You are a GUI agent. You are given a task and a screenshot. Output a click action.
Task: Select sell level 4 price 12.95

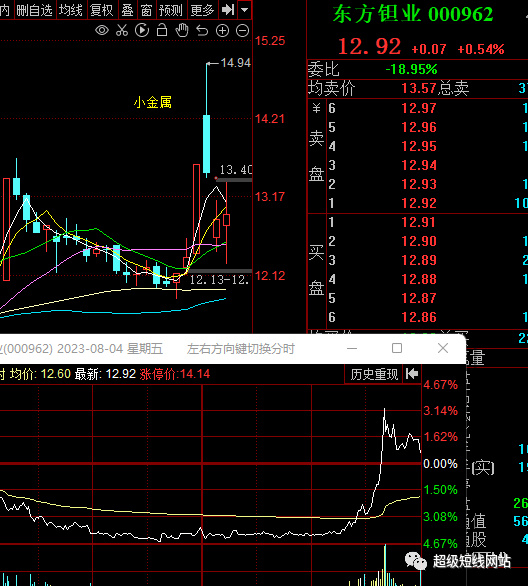click(419, 146)
